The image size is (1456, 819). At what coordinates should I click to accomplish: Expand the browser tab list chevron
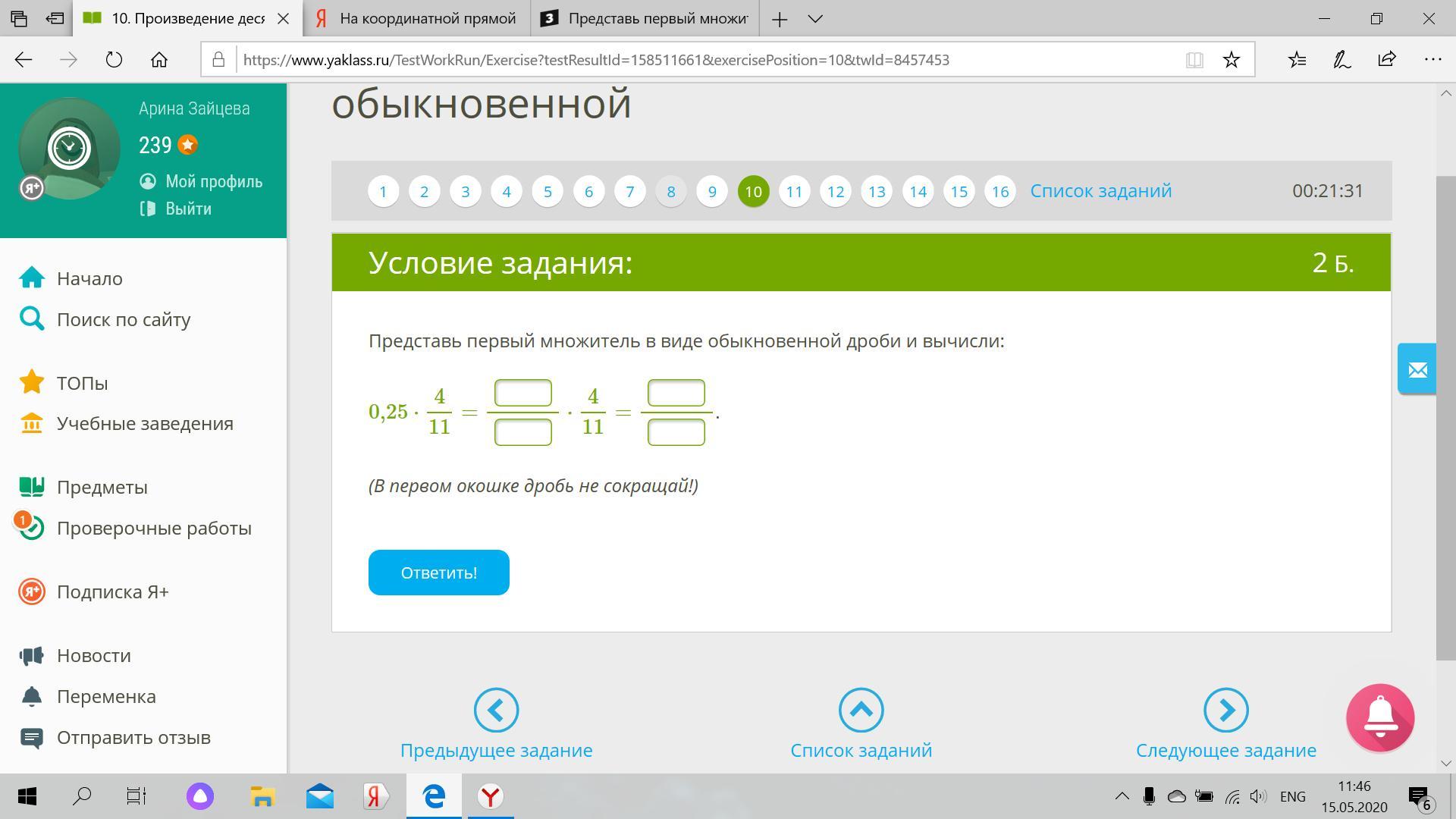[816, 19]
